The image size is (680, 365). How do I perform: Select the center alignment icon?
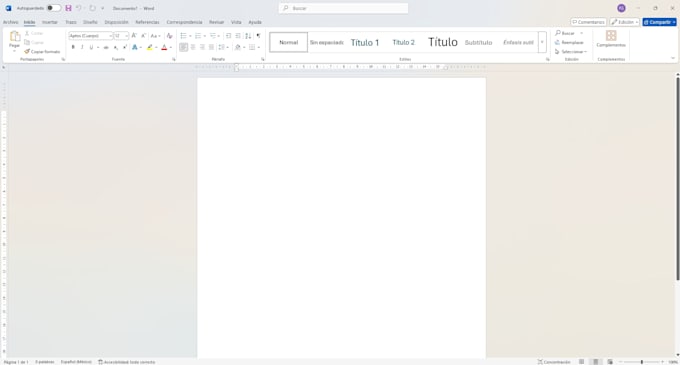click(x=193, y=47)
